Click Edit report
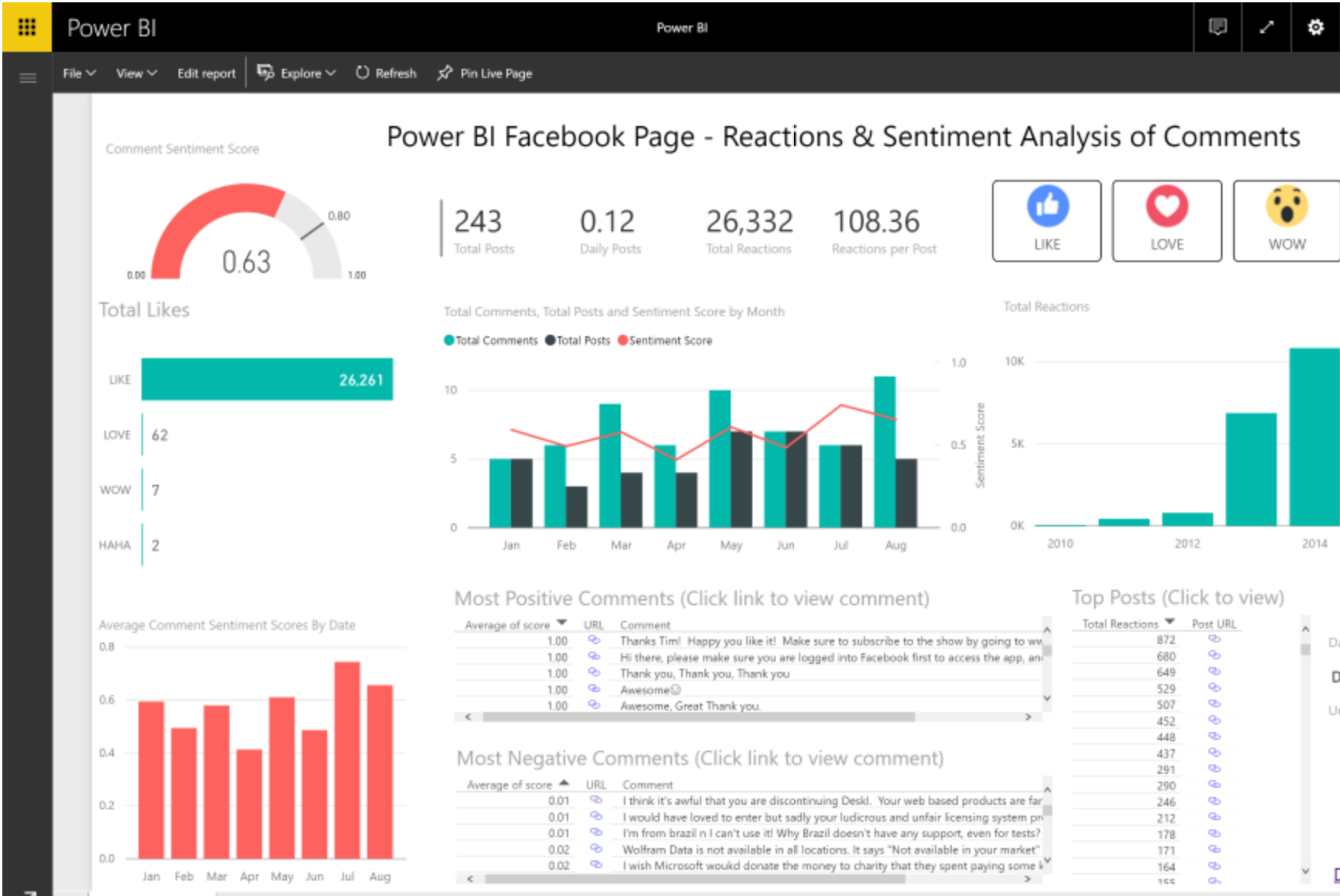This screenshot has height=896, width=1340. pos(206,73)
